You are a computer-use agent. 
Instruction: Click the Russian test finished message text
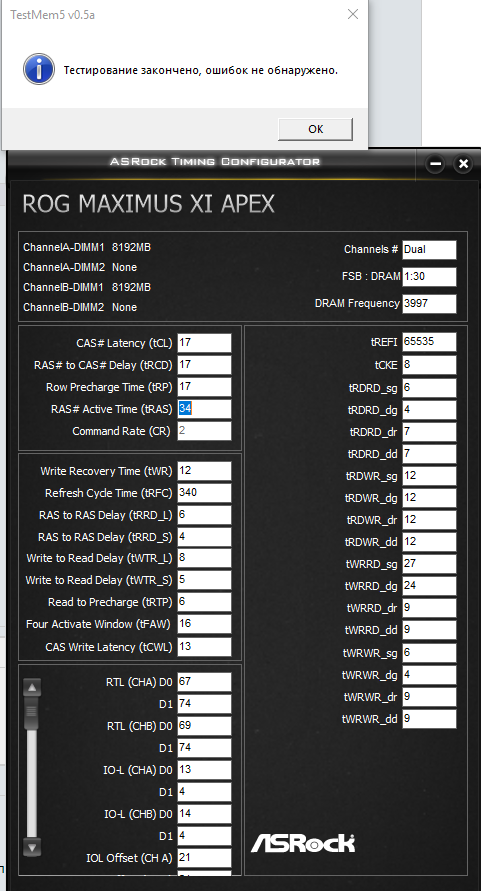(x=201, y=70)
